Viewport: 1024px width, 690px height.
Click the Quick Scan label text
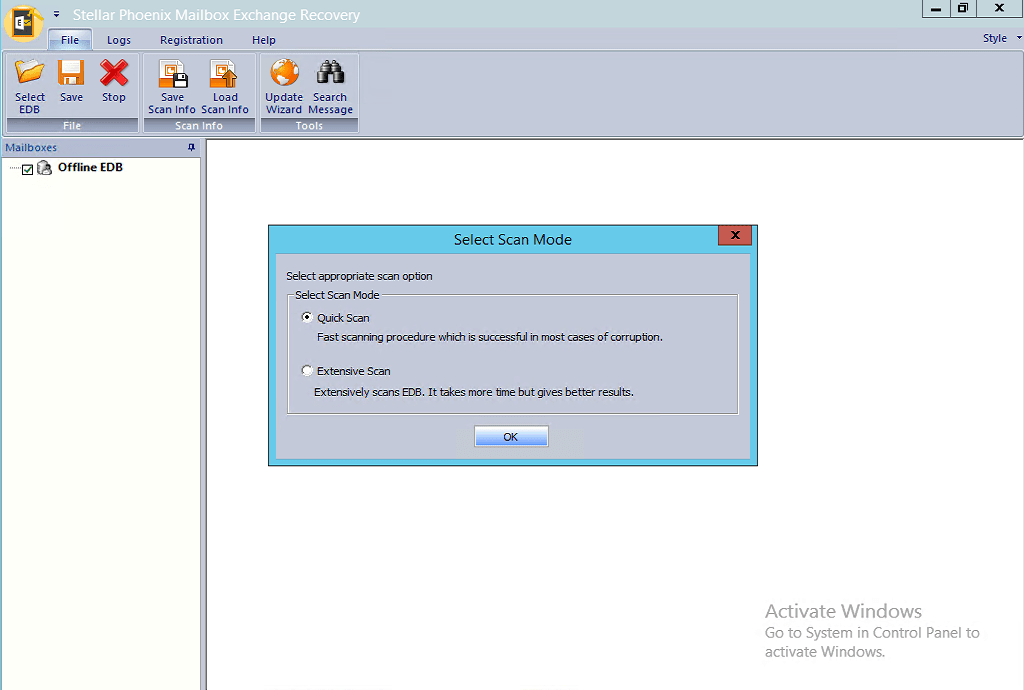[x=344, y=318]
